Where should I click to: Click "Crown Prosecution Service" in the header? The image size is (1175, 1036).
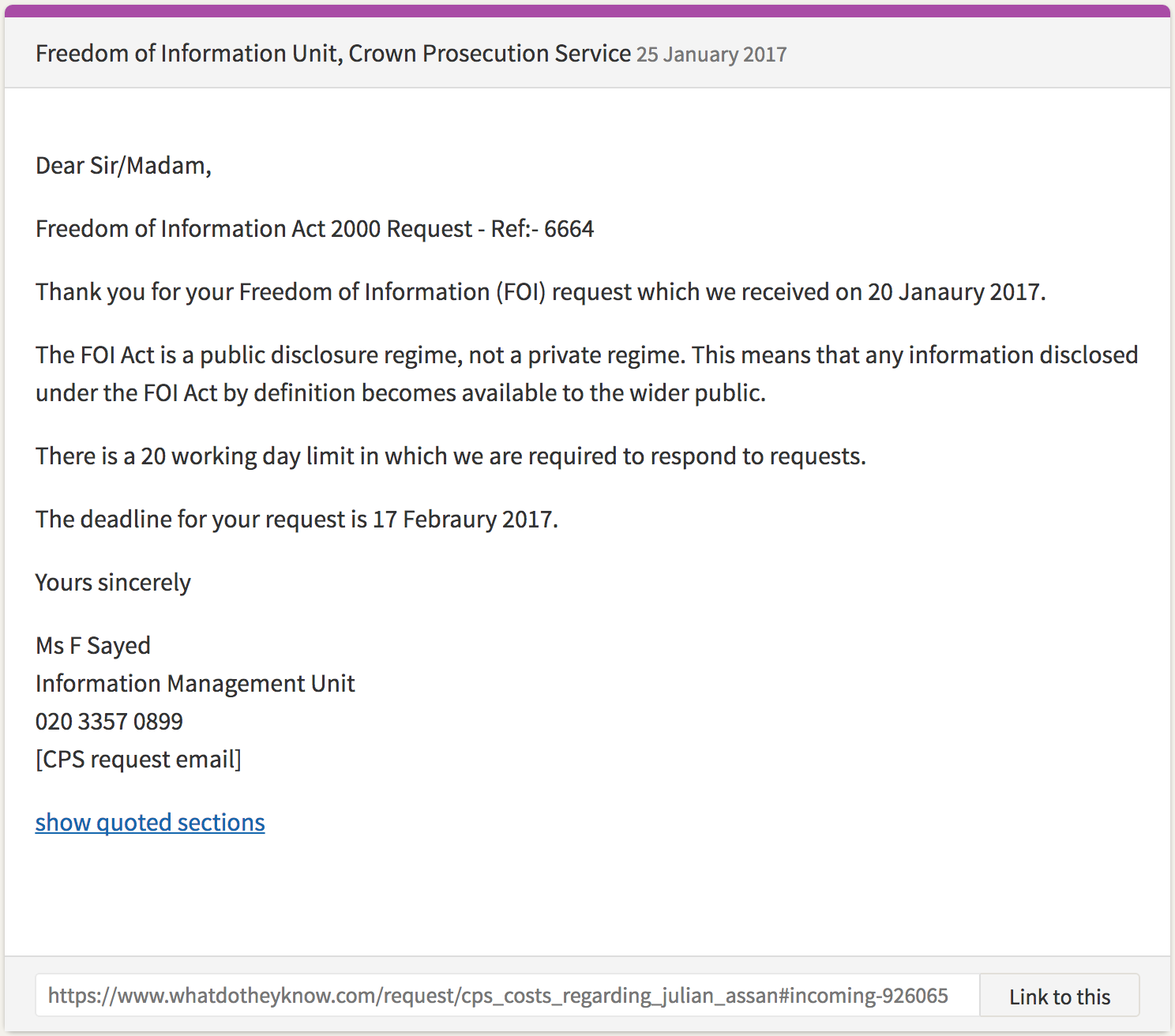(490, 54)
